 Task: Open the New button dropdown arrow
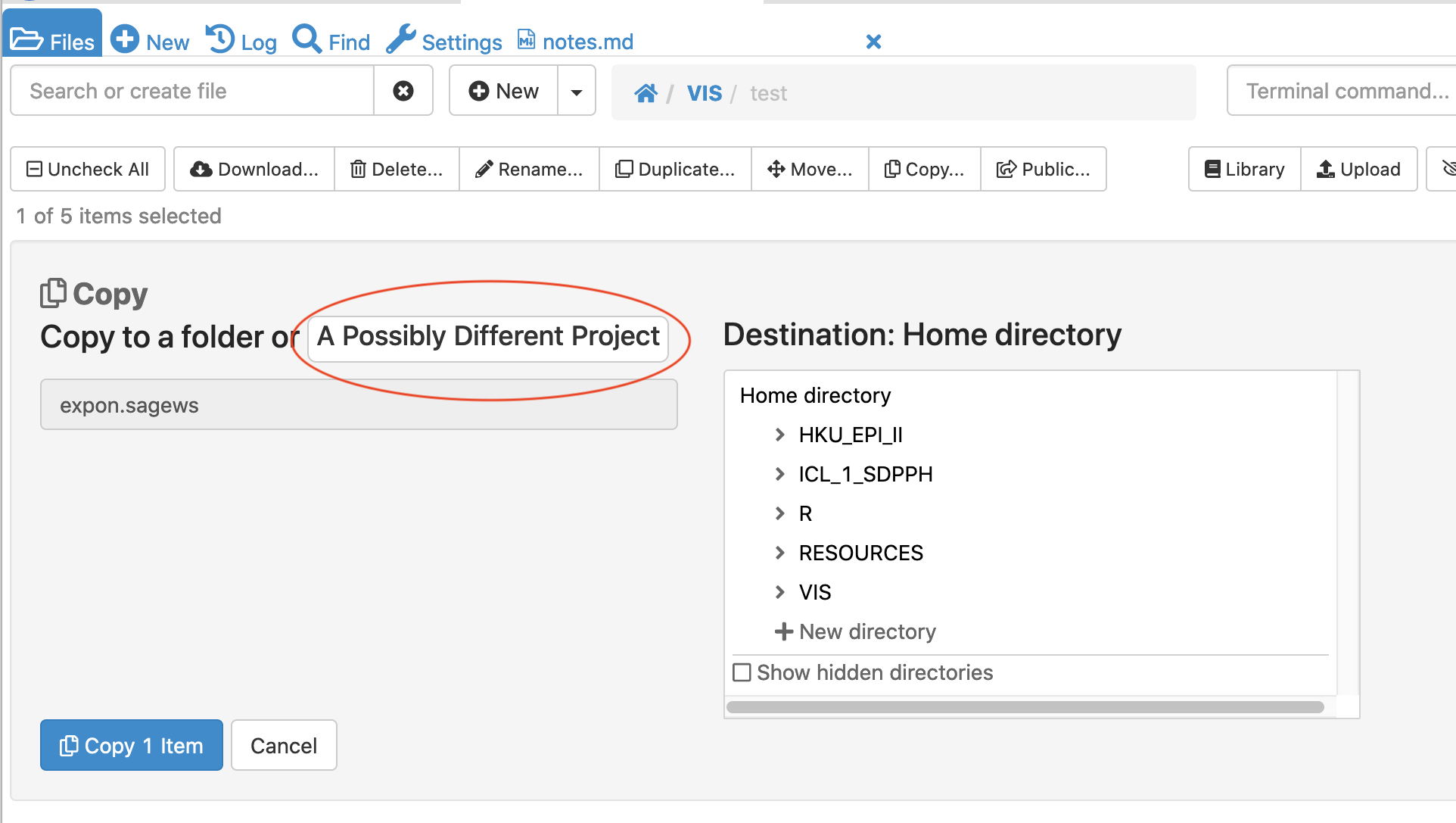point(577,92)
